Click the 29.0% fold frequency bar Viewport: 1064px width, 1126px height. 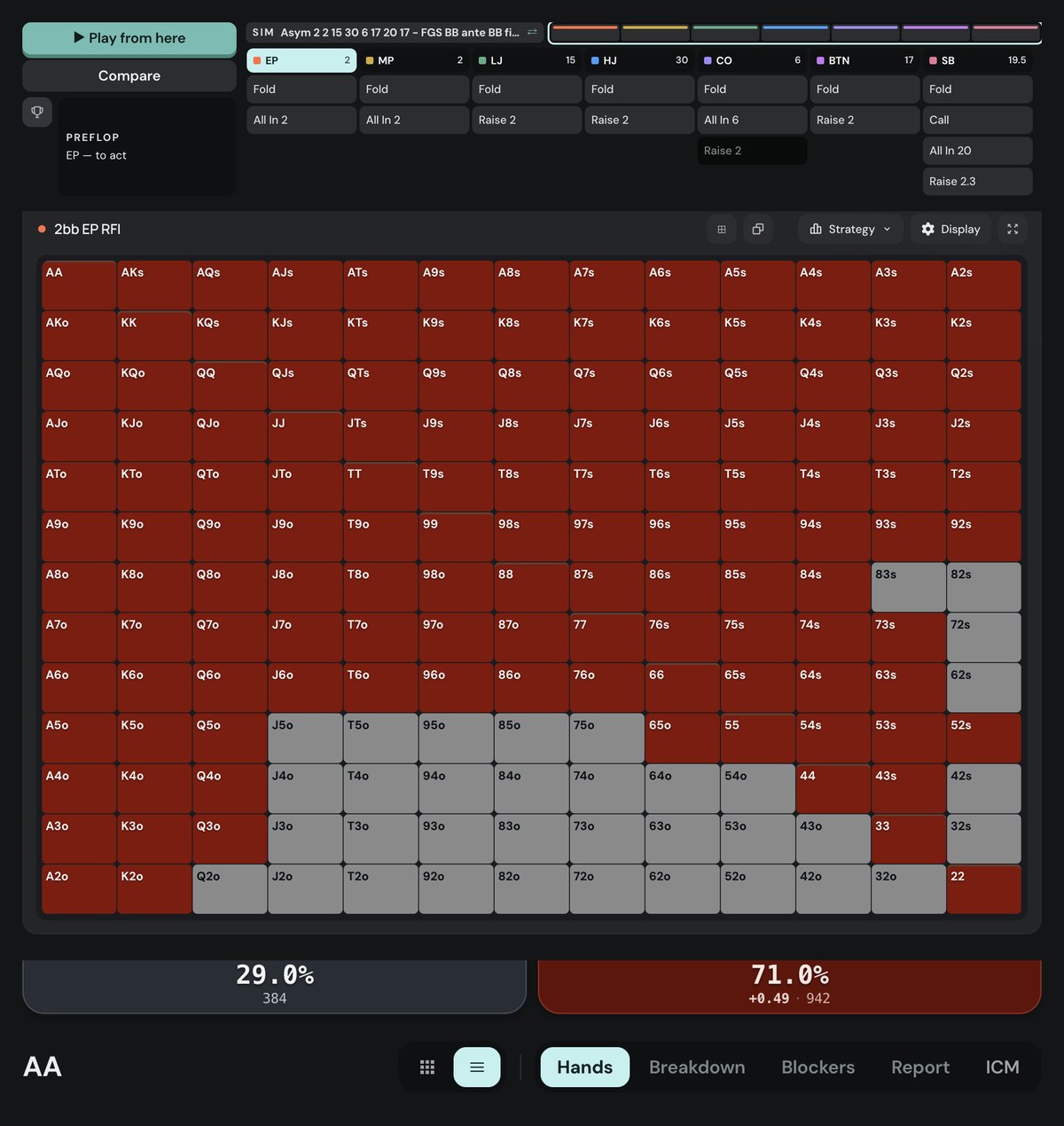(x=275, y=986)
